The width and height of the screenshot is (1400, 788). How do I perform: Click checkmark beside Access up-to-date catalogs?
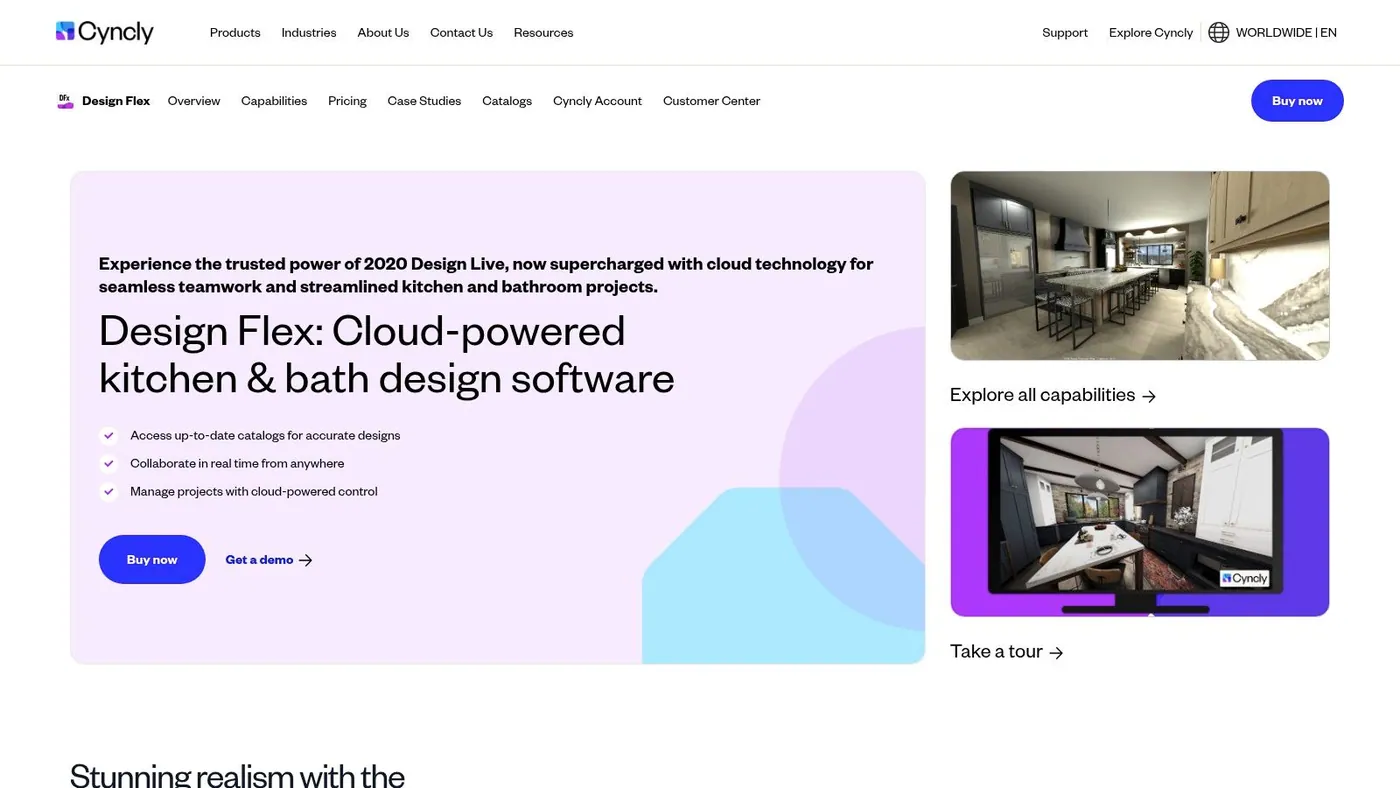[109, 436]
